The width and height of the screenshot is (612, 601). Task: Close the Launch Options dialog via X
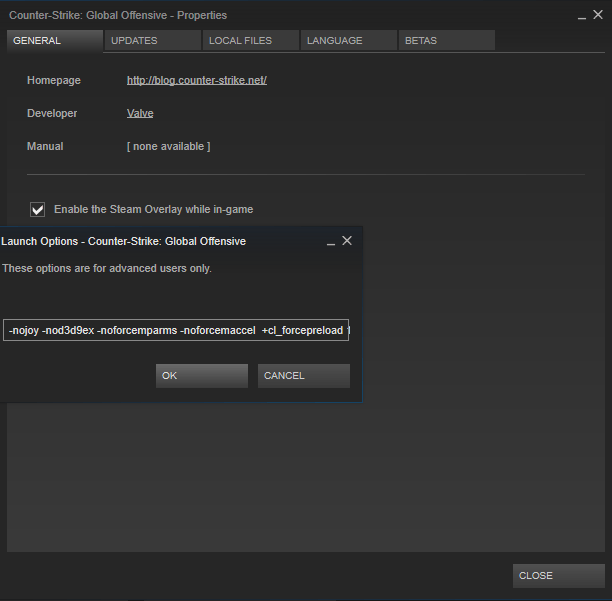coord(347,241)
